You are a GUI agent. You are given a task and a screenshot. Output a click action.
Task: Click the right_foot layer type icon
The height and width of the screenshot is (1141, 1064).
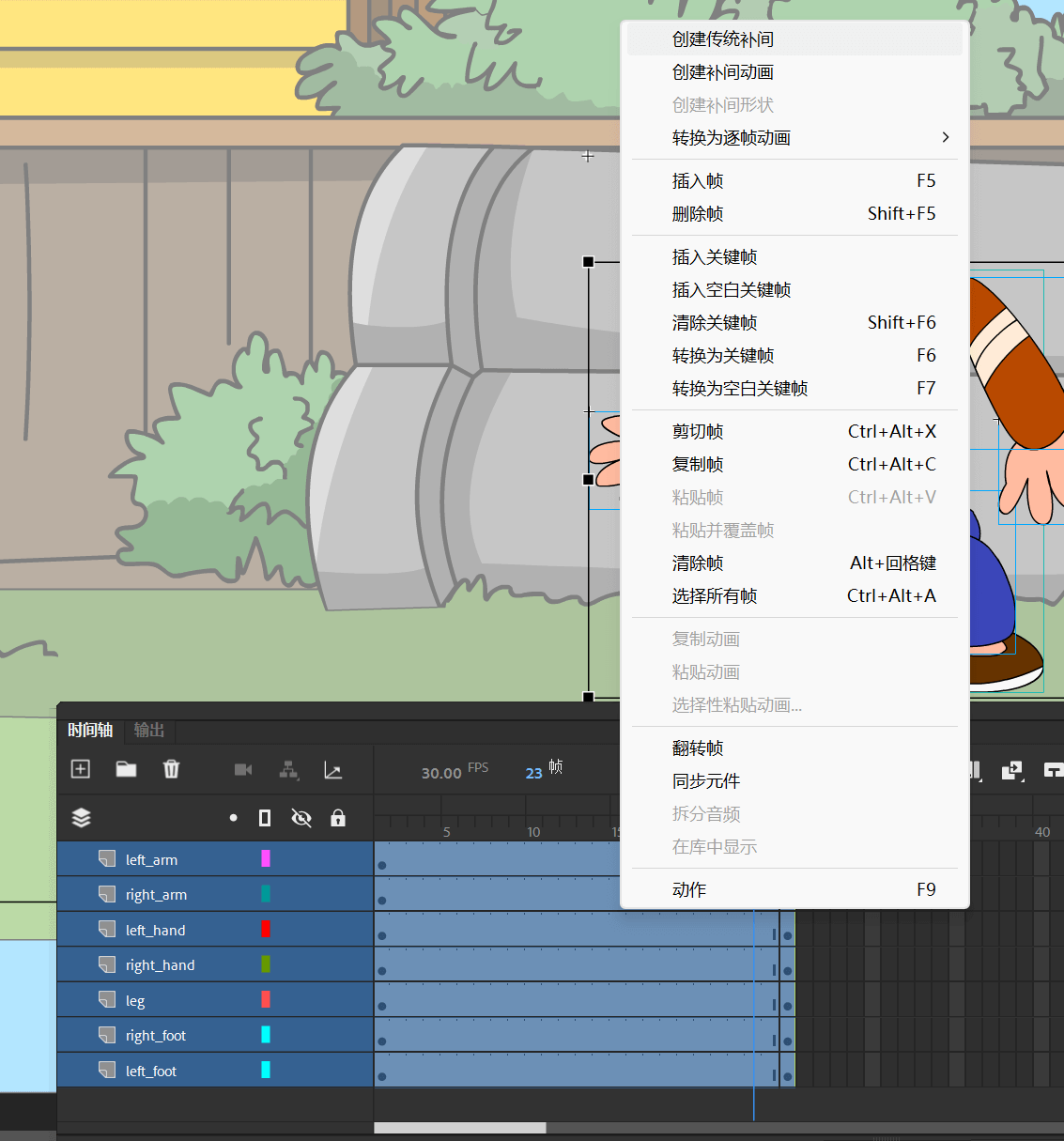[107, 1034]
